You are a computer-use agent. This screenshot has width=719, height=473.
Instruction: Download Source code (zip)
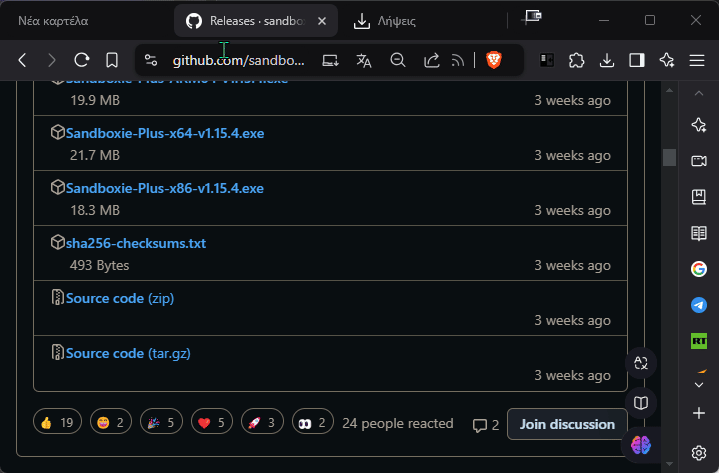tap(120, 298)
